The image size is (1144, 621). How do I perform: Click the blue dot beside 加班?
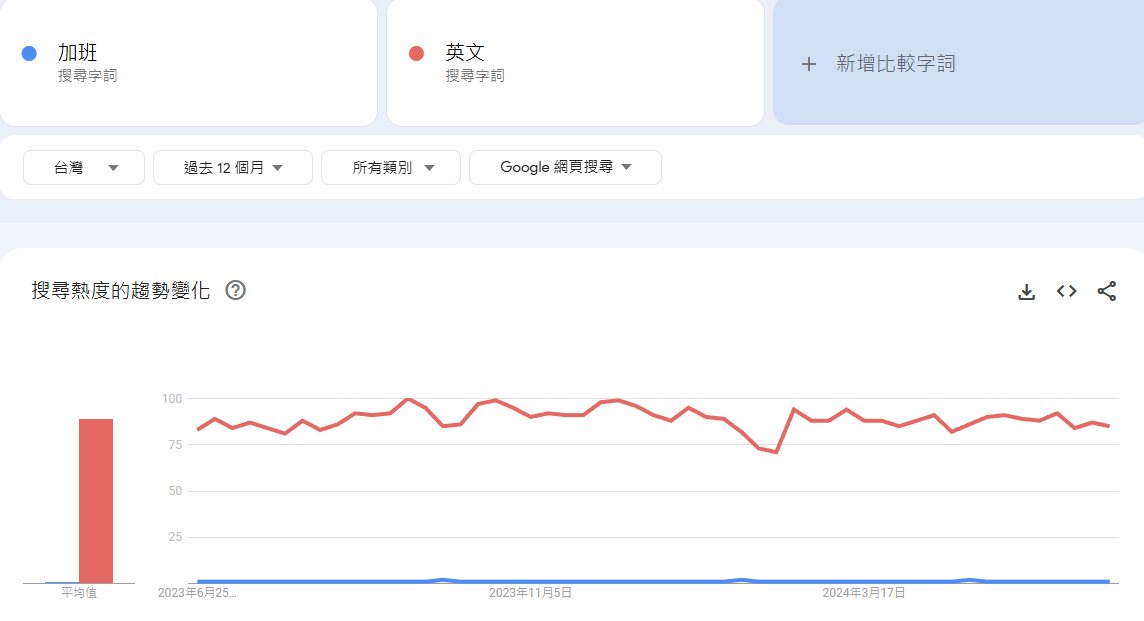(x=29, y=53)
